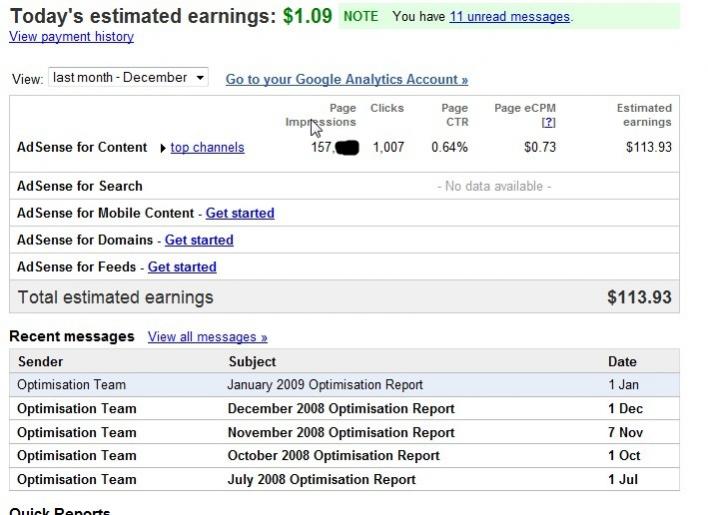Open the top channels link
Image resolution: width=708 pixels, height=515 pixels.
coord(207,148)
